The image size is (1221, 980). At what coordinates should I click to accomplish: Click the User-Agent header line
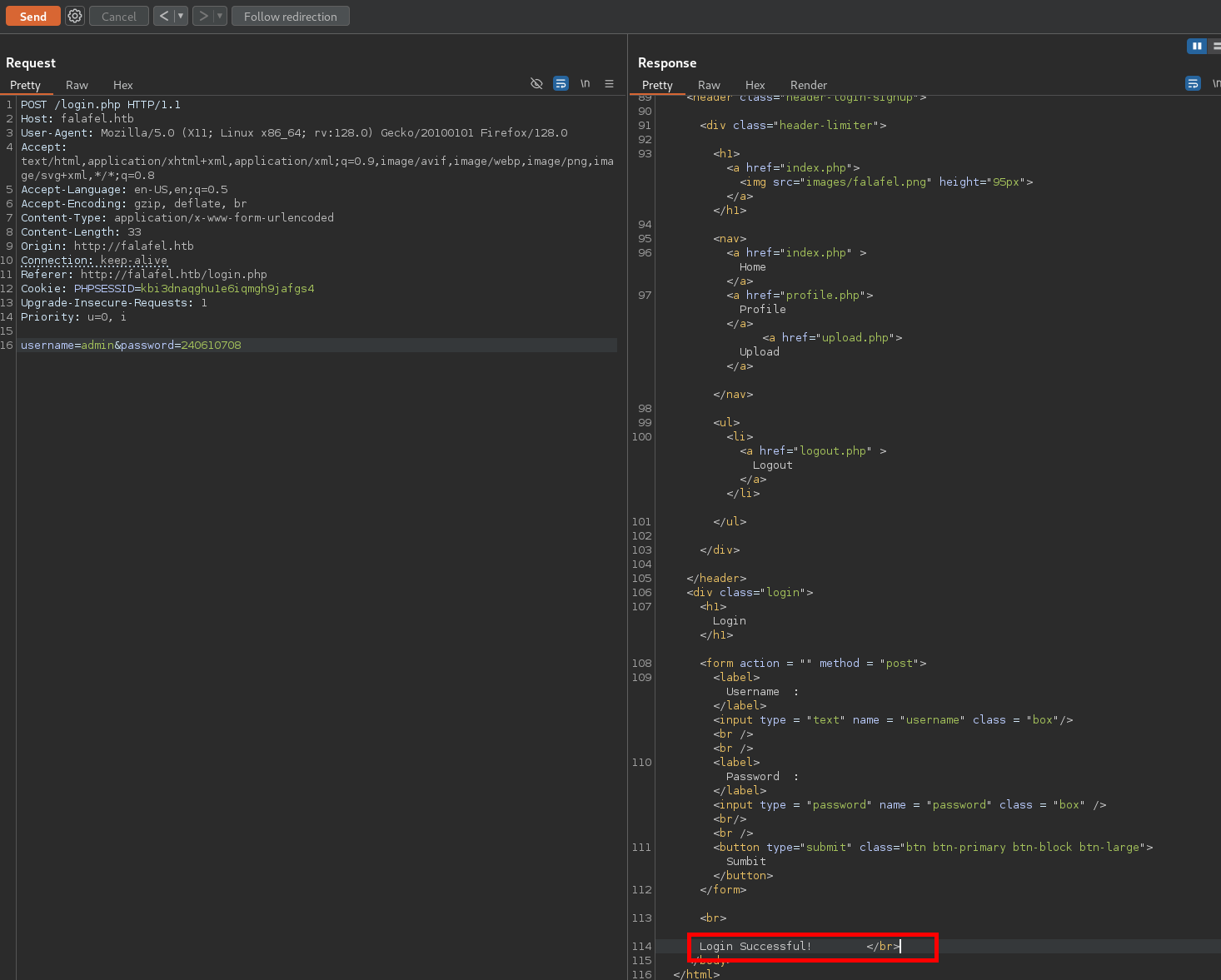tap(294, 132)
